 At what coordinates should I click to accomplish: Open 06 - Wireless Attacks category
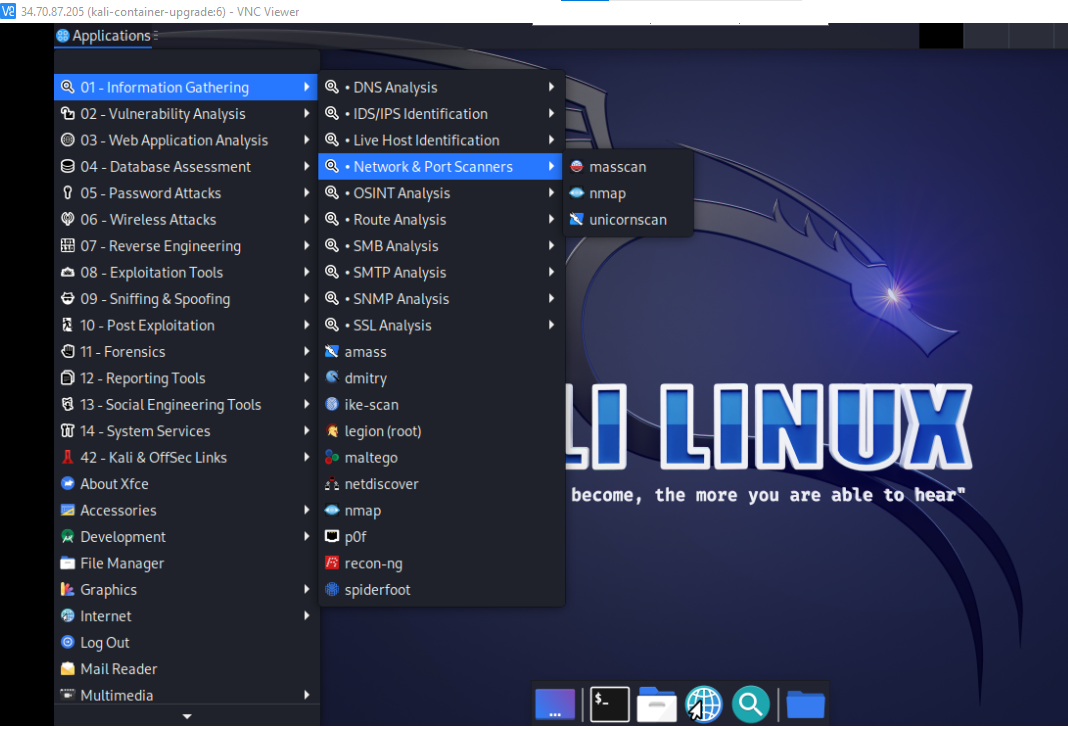(x=185, y=220)
